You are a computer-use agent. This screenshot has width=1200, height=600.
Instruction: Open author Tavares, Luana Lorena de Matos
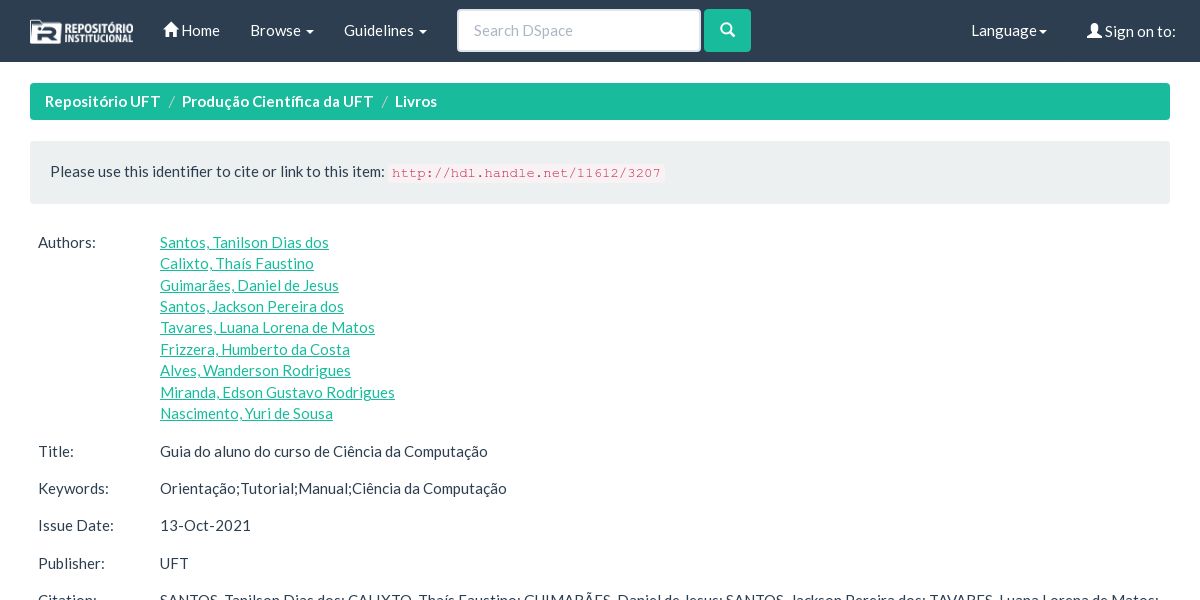(267, 327)
